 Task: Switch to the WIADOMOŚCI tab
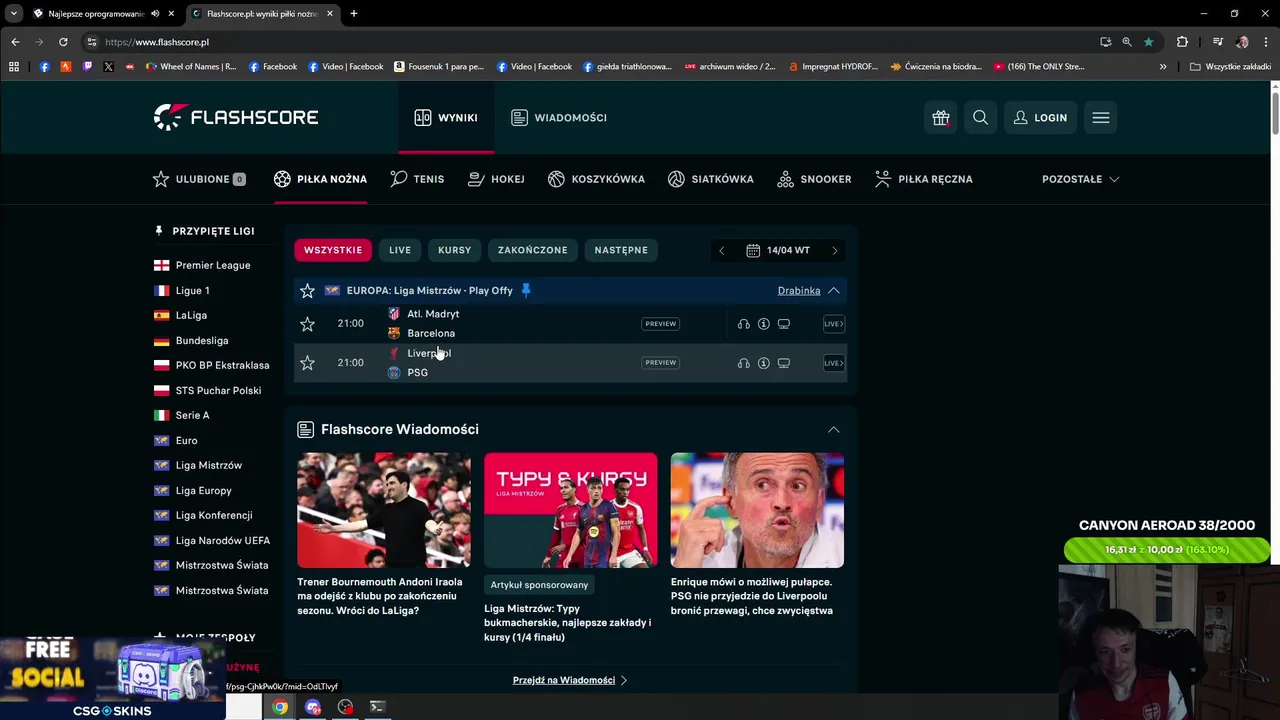[559, 118]
